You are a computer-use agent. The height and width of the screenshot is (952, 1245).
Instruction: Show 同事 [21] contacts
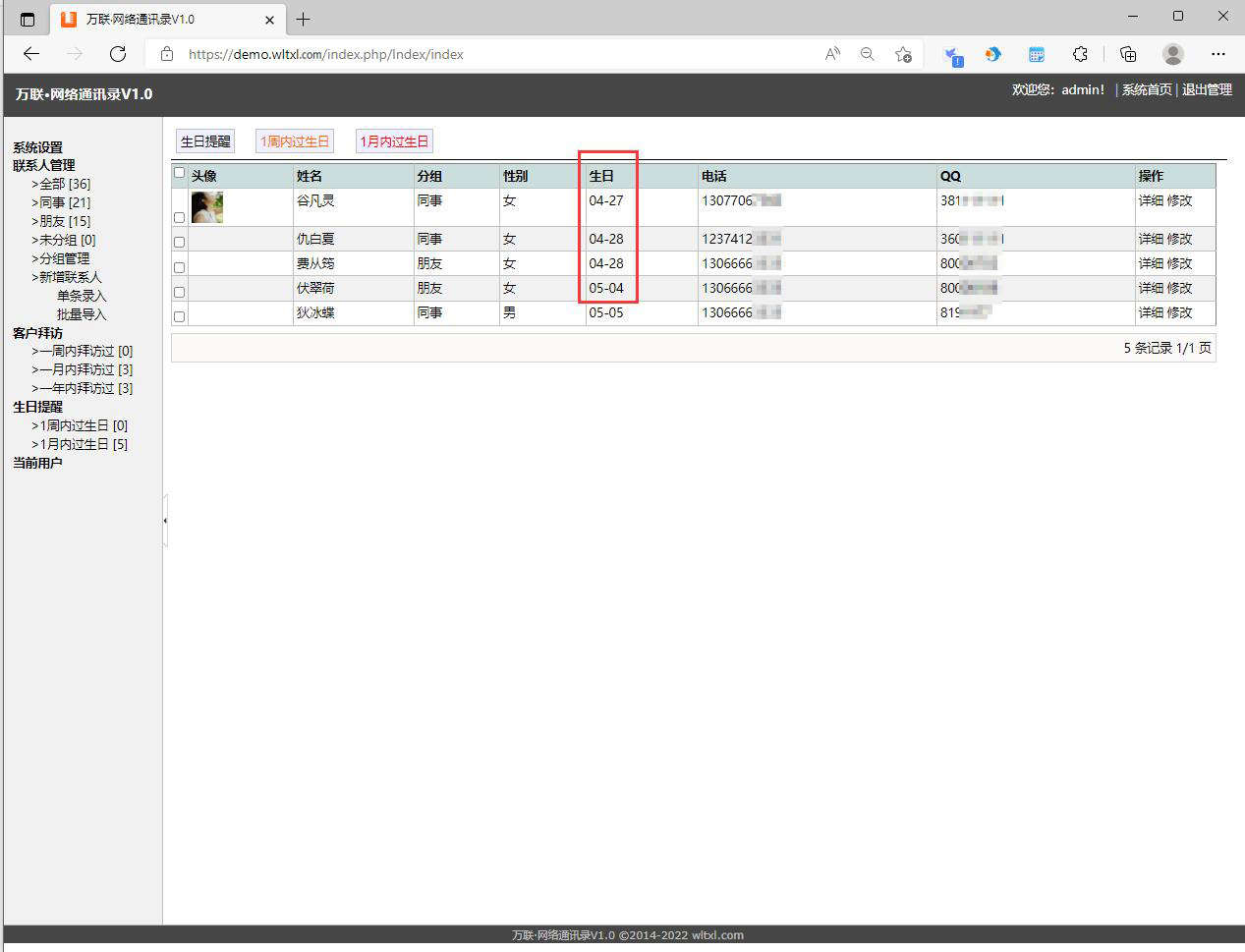(61, 202)
